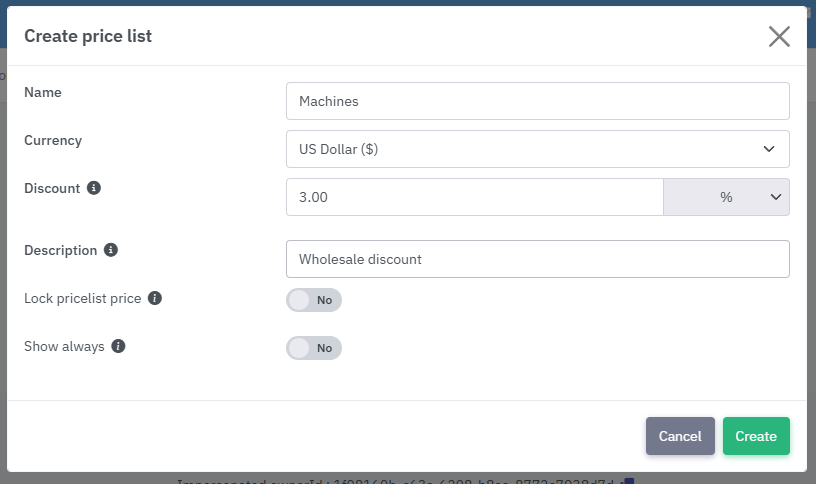Click the Show always info icon
This screenshot has width=816, height=484.
tap(118, 346)
